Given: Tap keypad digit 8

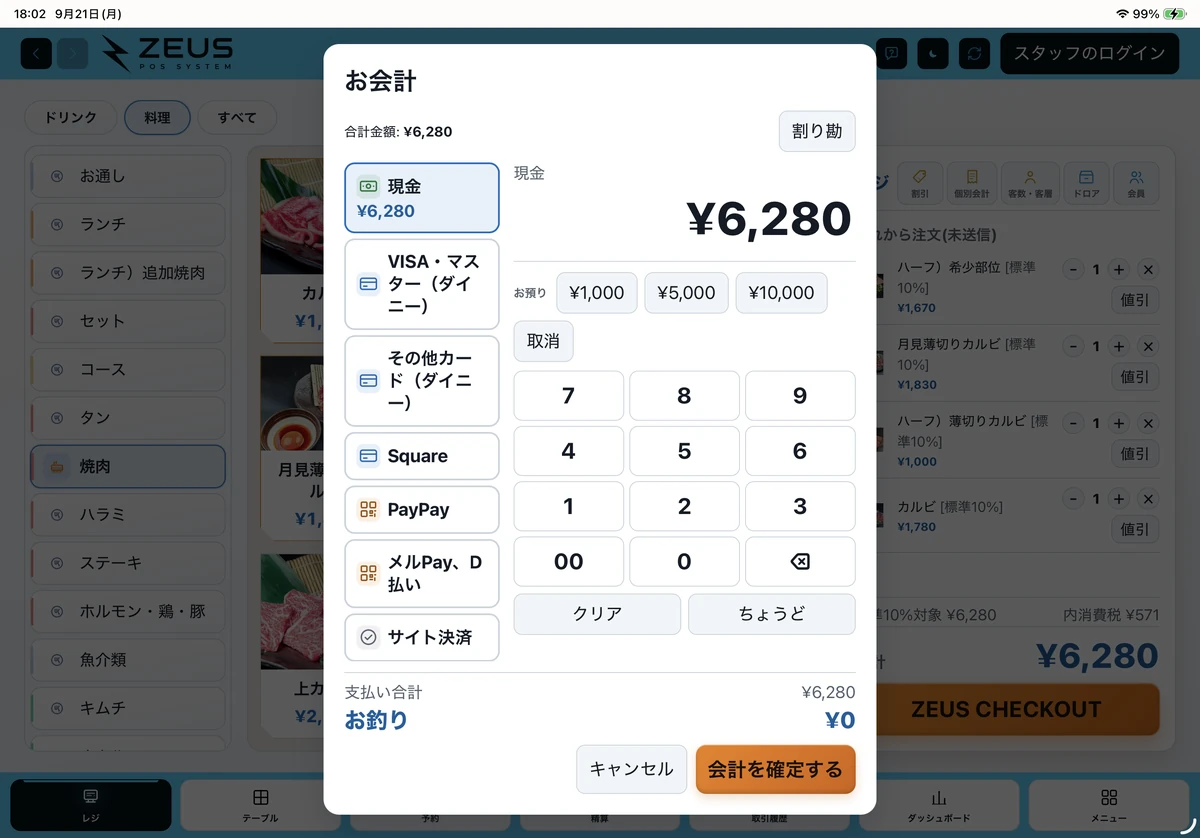Looking at the screenshot, I should pyautogui.click(x=684, y=396).
